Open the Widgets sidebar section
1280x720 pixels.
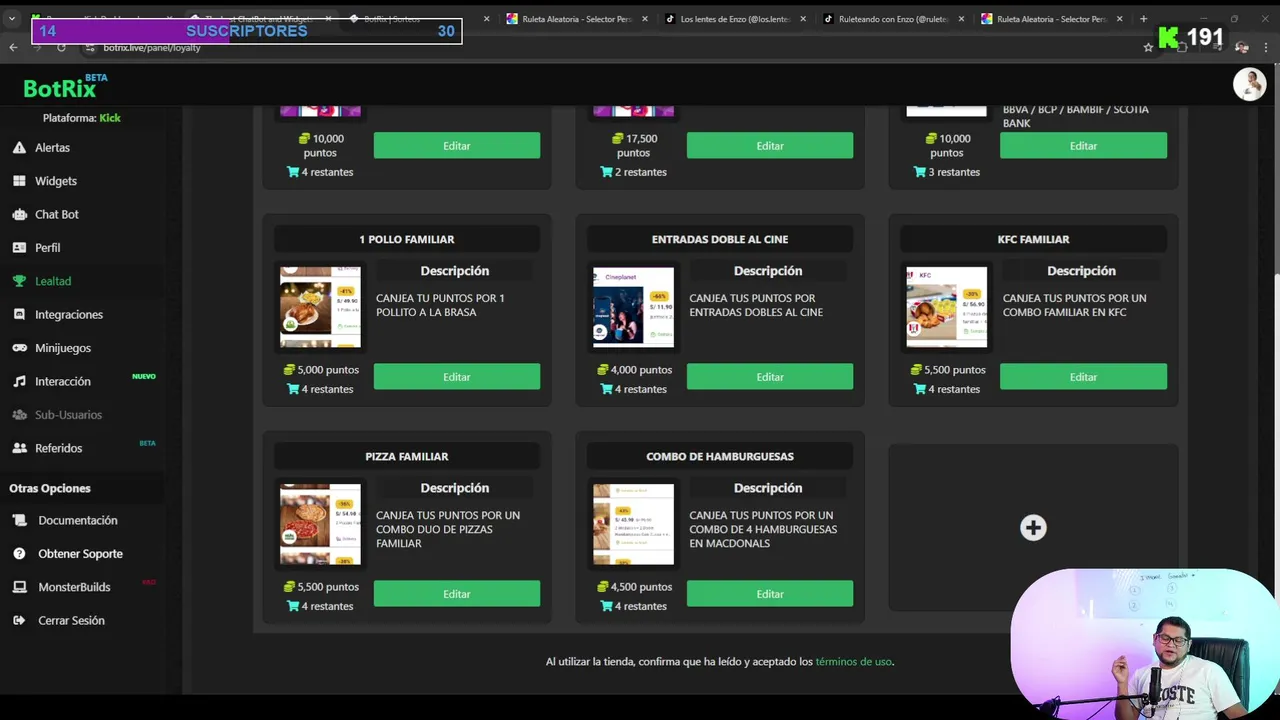[x=55, y=181]
